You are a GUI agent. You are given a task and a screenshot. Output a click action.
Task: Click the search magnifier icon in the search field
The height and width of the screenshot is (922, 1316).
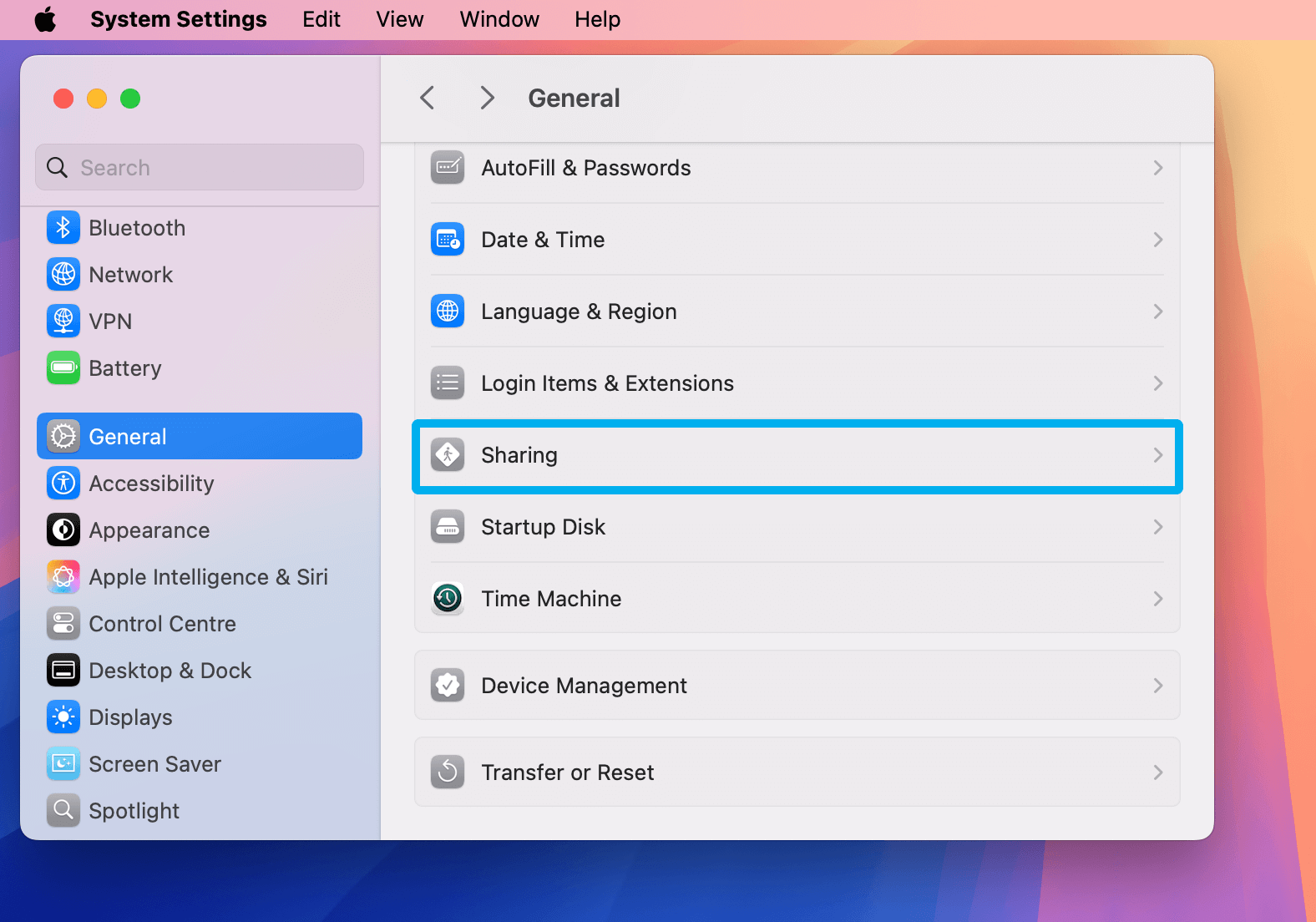click(57, 168)
